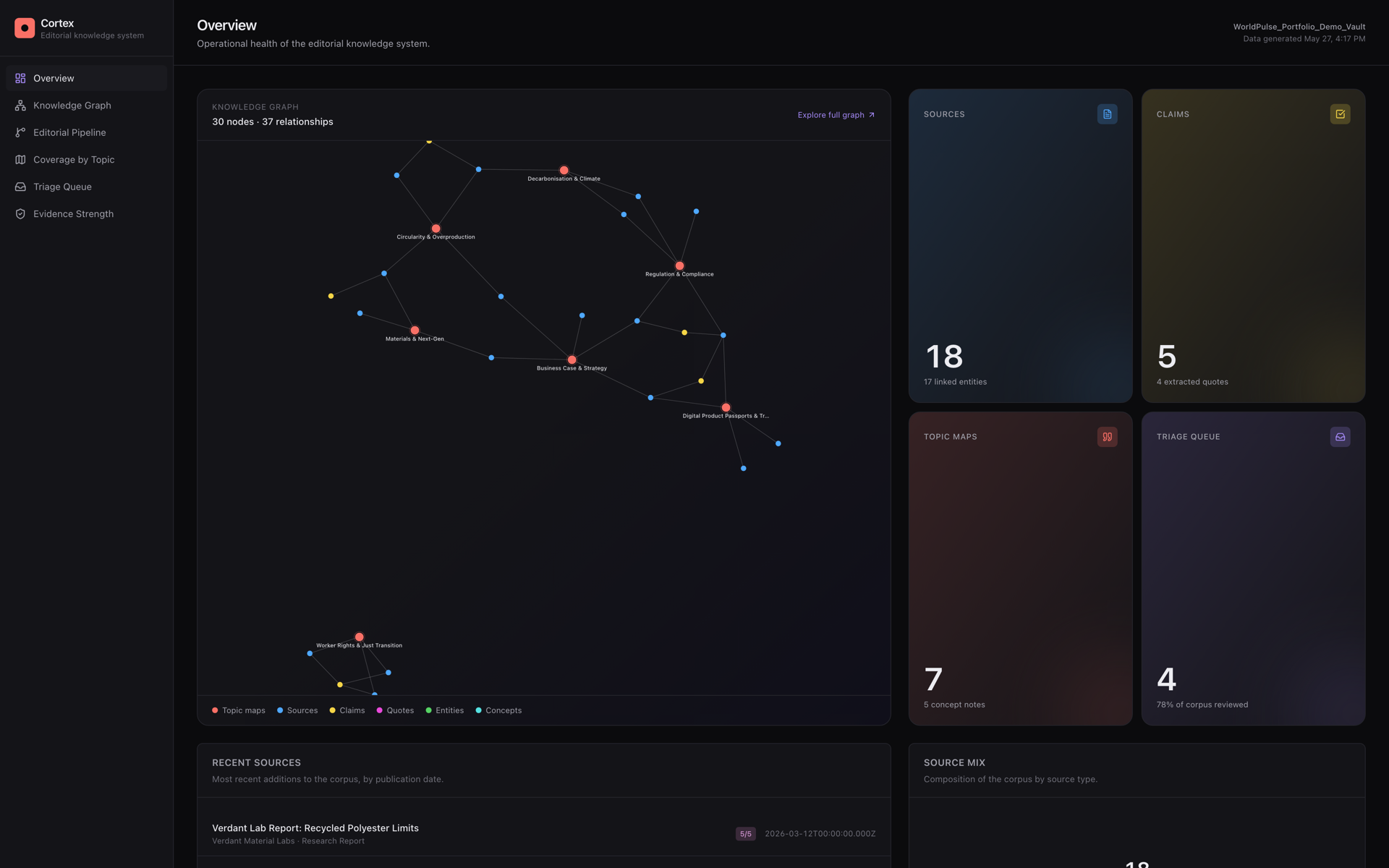
Task: Click the Editorial Pipeline branch icon
Action: point(20,132)
